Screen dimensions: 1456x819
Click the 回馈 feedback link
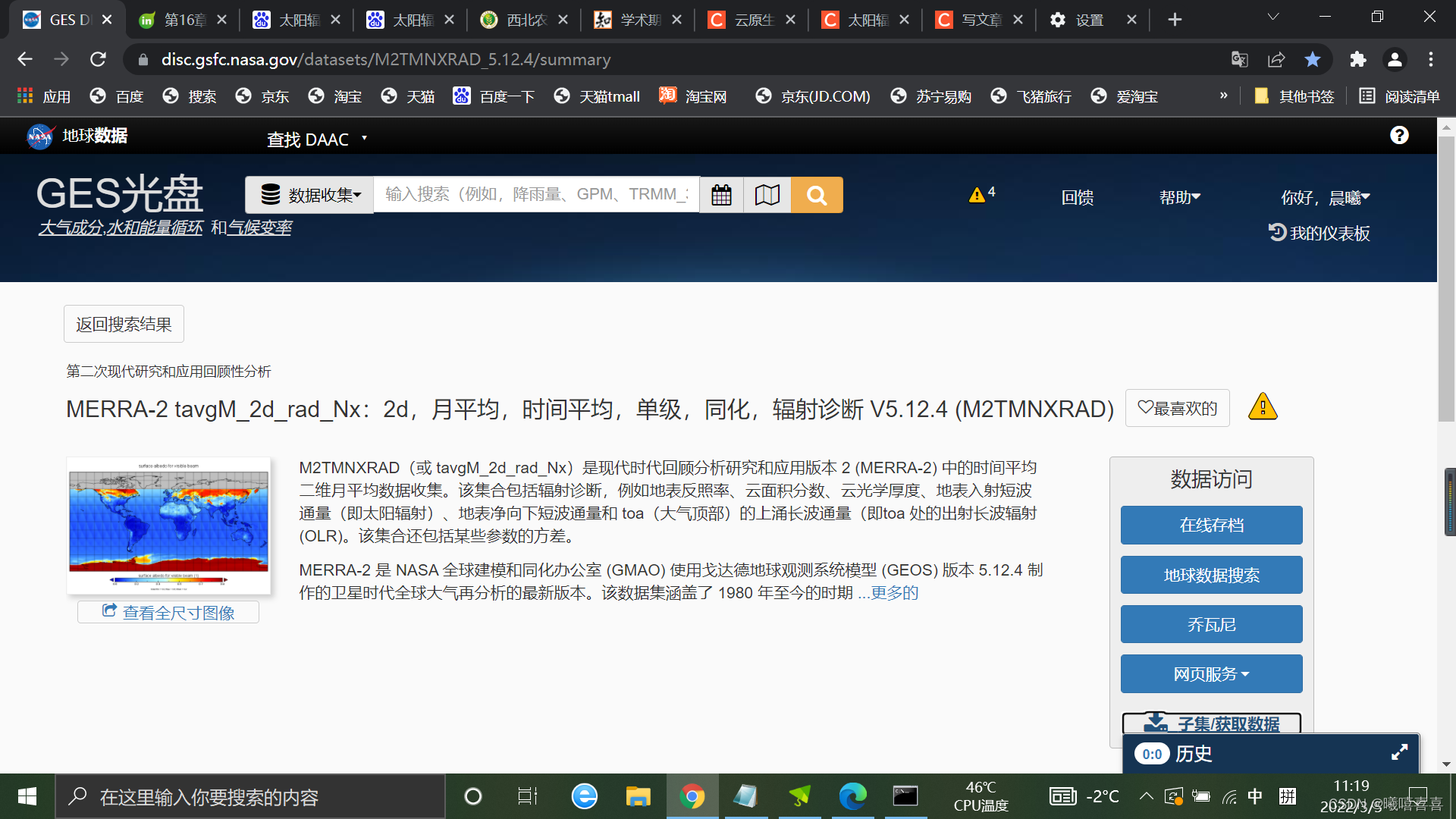[x=1077, y=197]
